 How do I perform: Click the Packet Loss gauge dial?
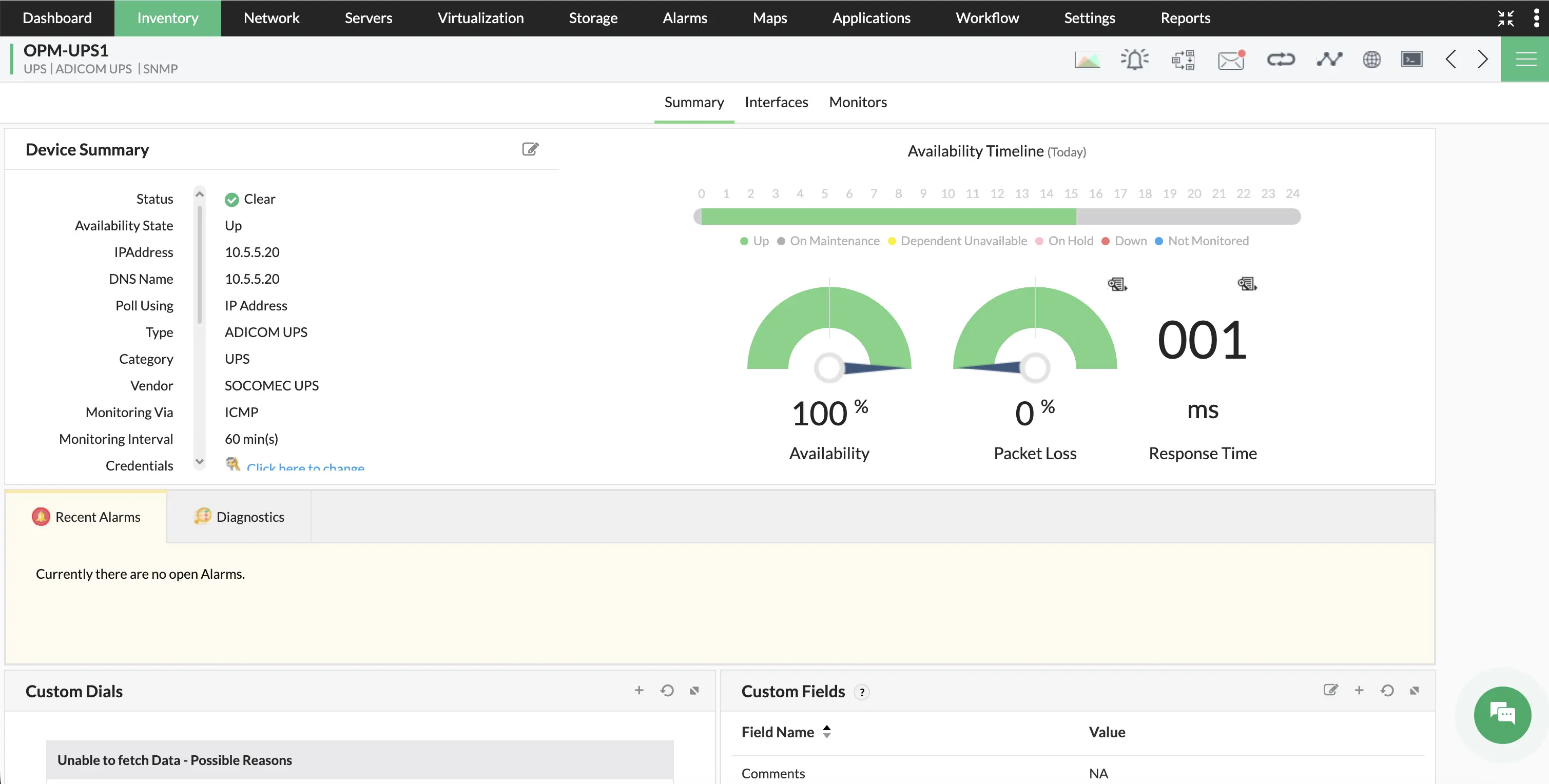(1035, 330)
